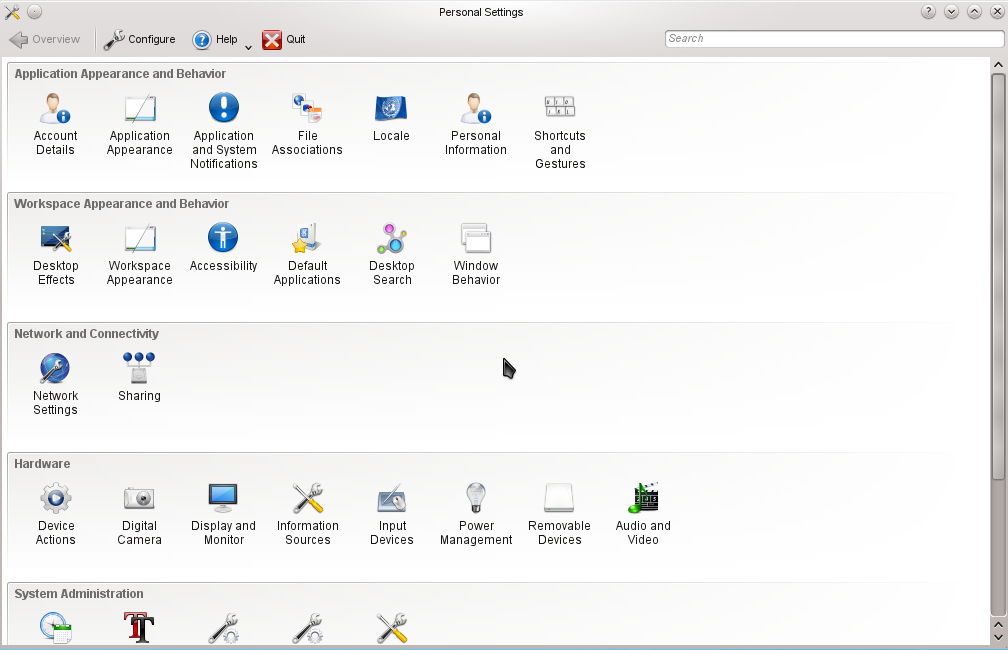Open Desktop Search settings
Screen dimensions: 1008x650
(392, 254)
